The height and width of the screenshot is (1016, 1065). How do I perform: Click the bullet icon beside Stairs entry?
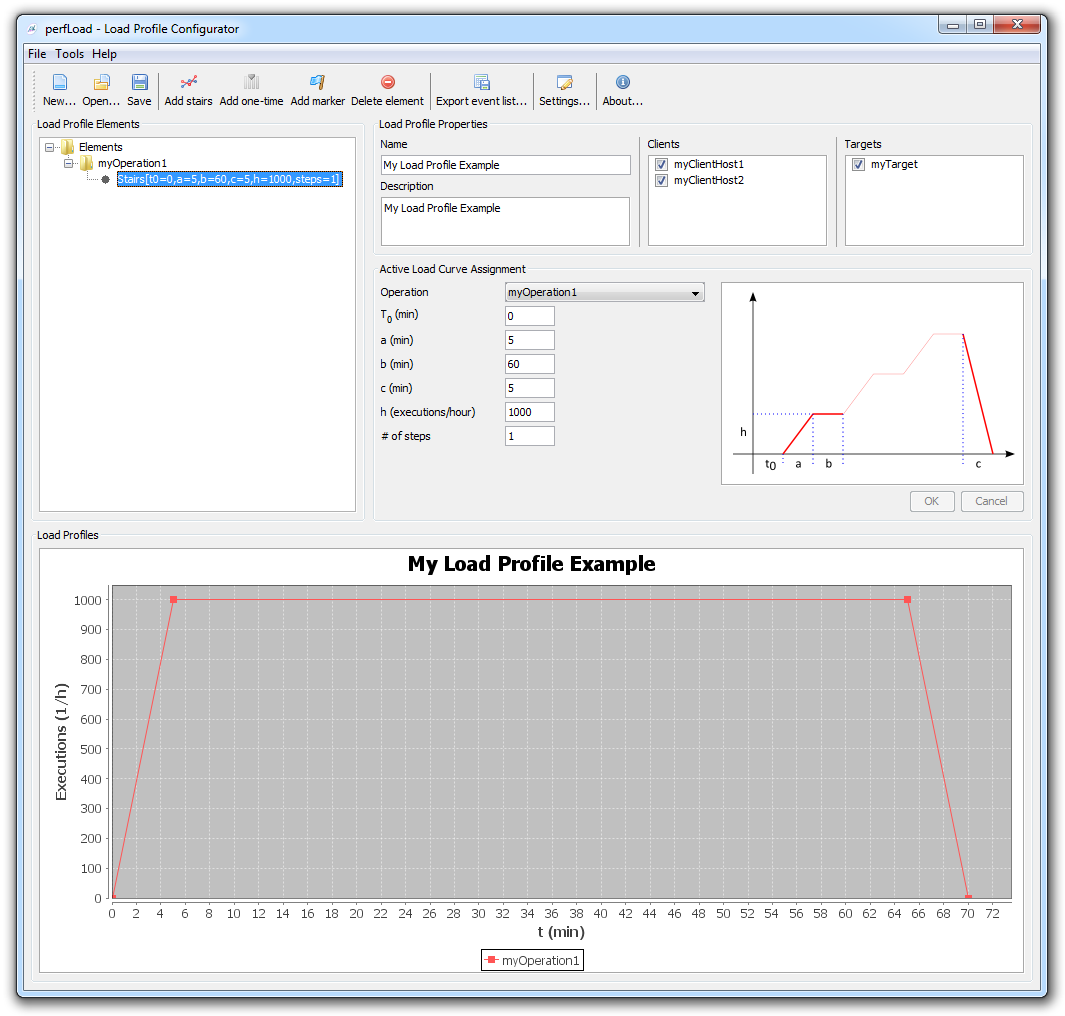click(x=105, y=179)
